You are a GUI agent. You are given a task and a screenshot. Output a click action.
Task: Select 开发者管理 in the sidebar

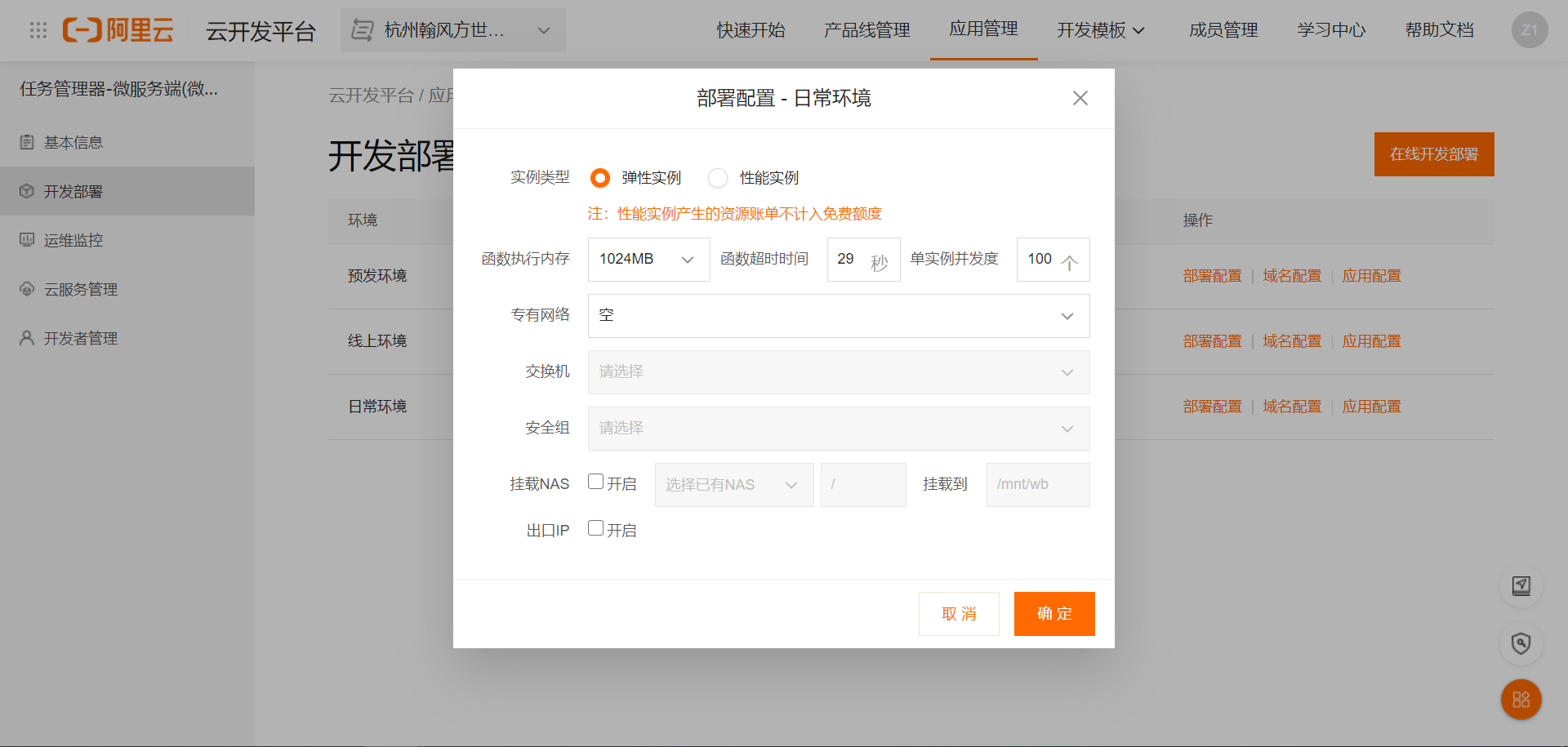(x=127, y=338)
